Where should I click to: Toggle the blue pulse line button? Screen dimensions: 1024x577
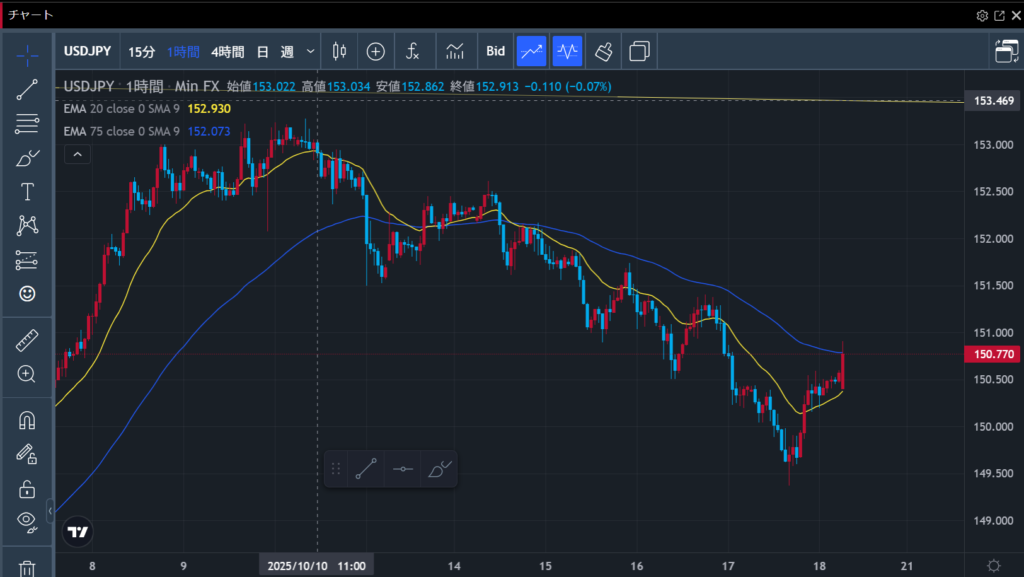(567, 51)
